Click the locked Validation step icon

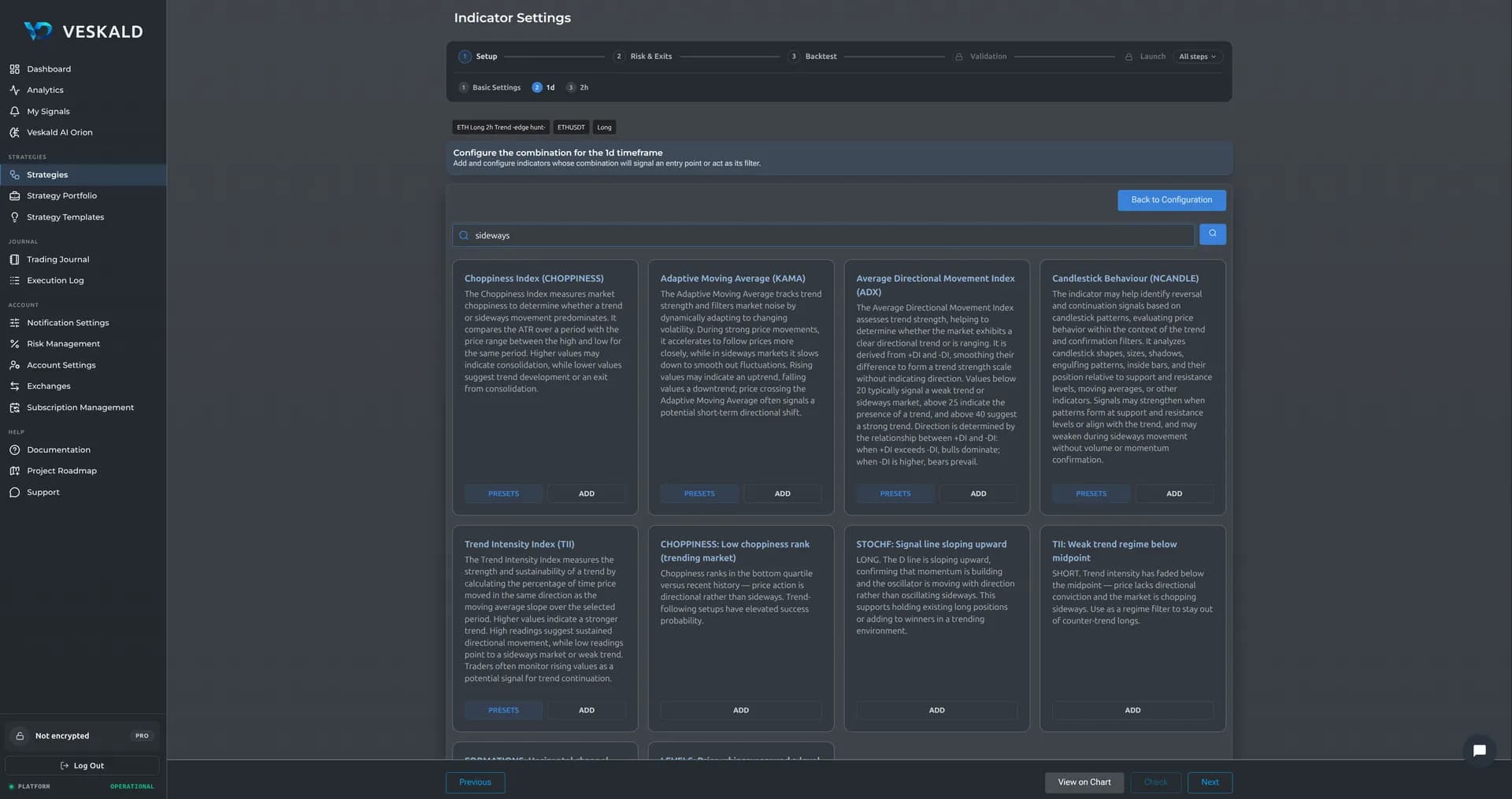[958, 57]
